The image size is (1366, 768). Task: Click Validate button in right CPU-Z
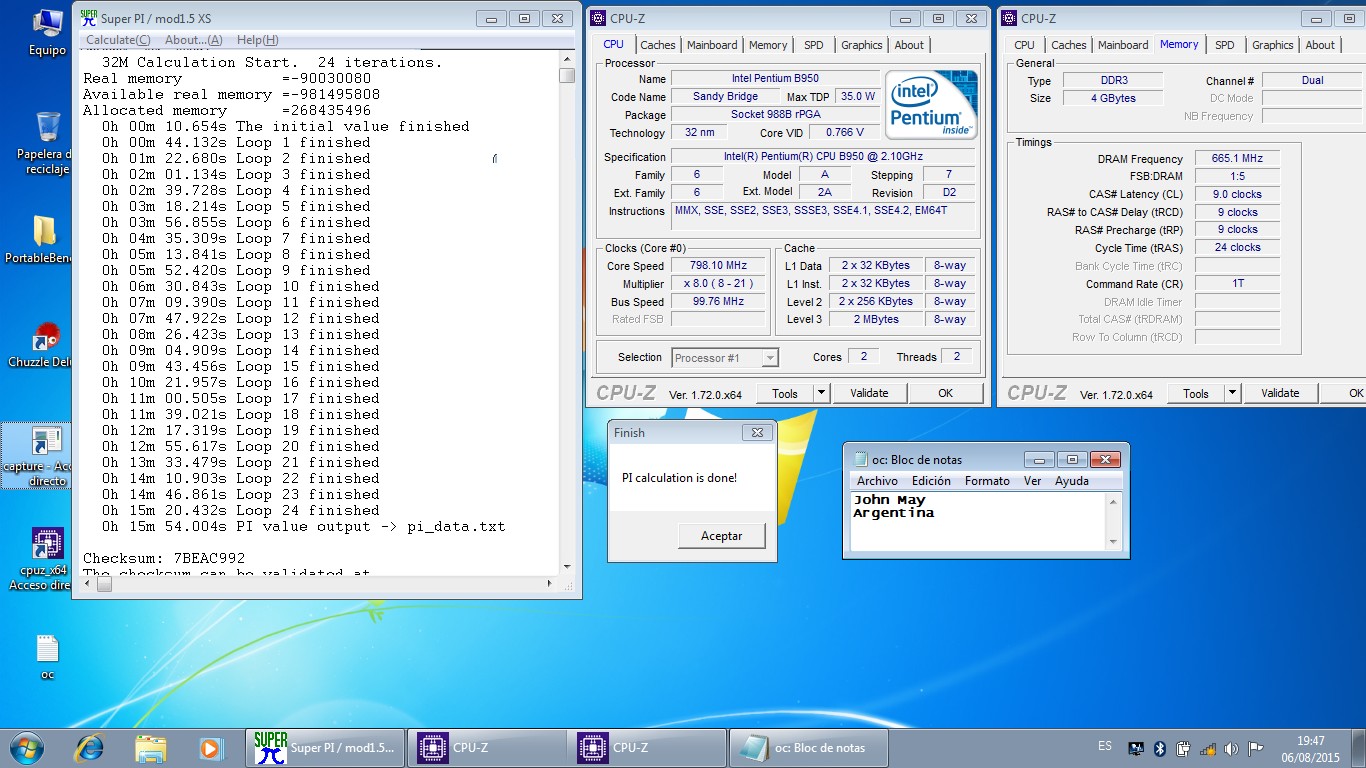(x=1280, y=393)
